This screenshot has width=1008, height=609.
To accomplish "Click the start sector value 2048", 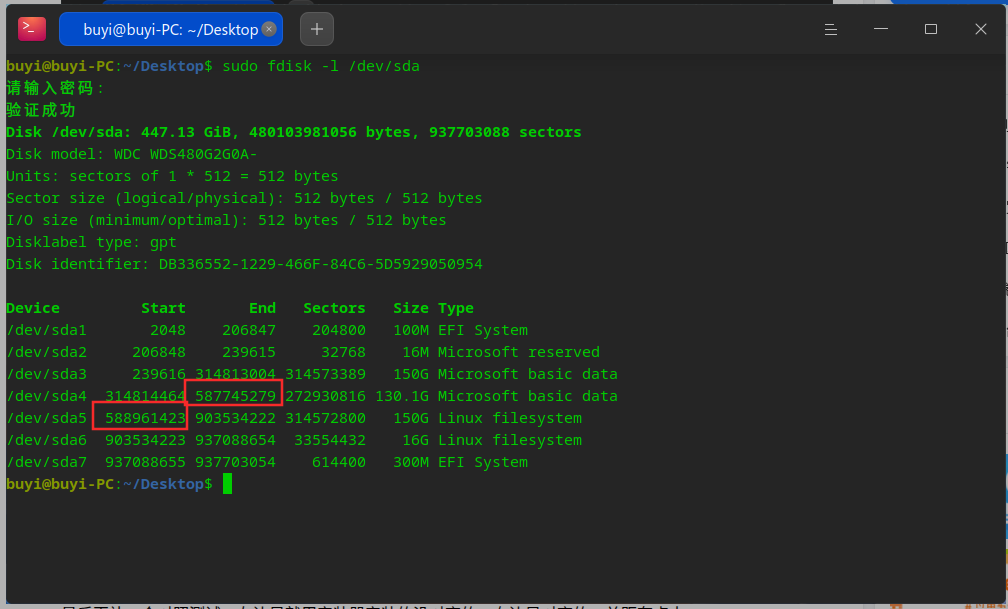I will (x=168, y=331).
